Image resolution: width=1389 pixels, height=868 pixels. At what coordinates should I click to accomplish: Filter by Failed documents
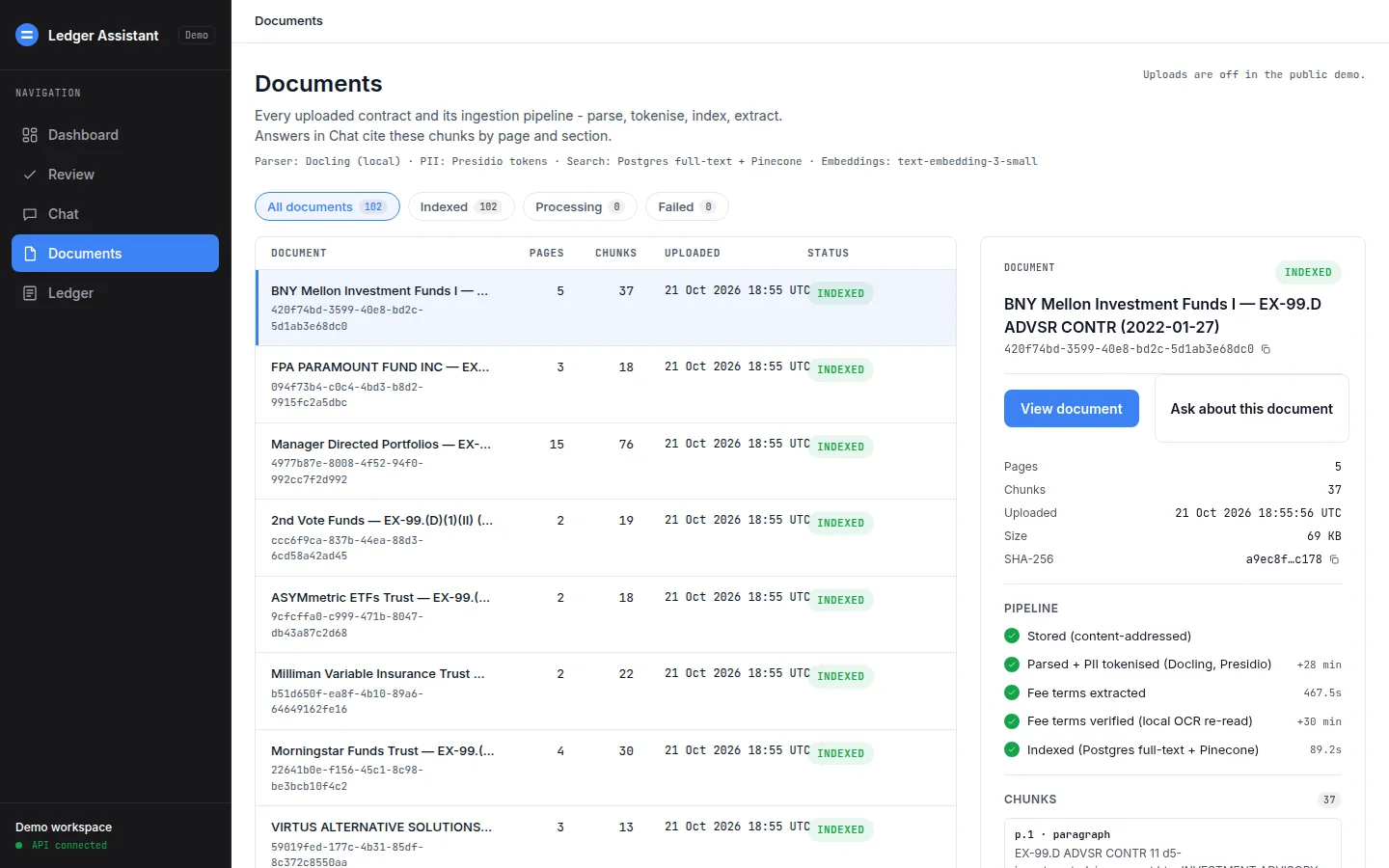click(x=687, y=206)
